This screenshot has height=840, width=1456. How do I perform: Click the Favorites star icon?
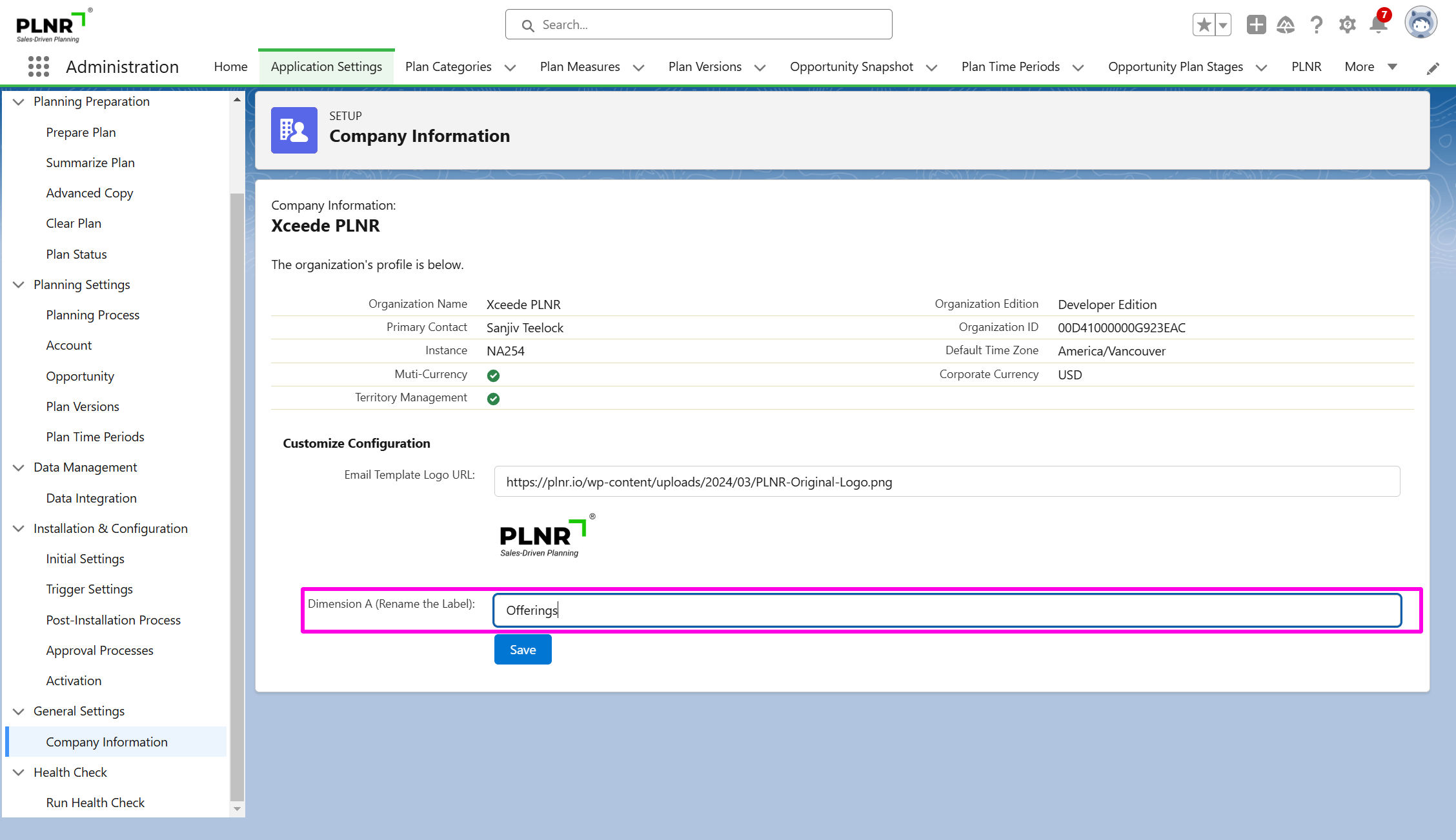pyautogui.click(x=1203, y=25)
